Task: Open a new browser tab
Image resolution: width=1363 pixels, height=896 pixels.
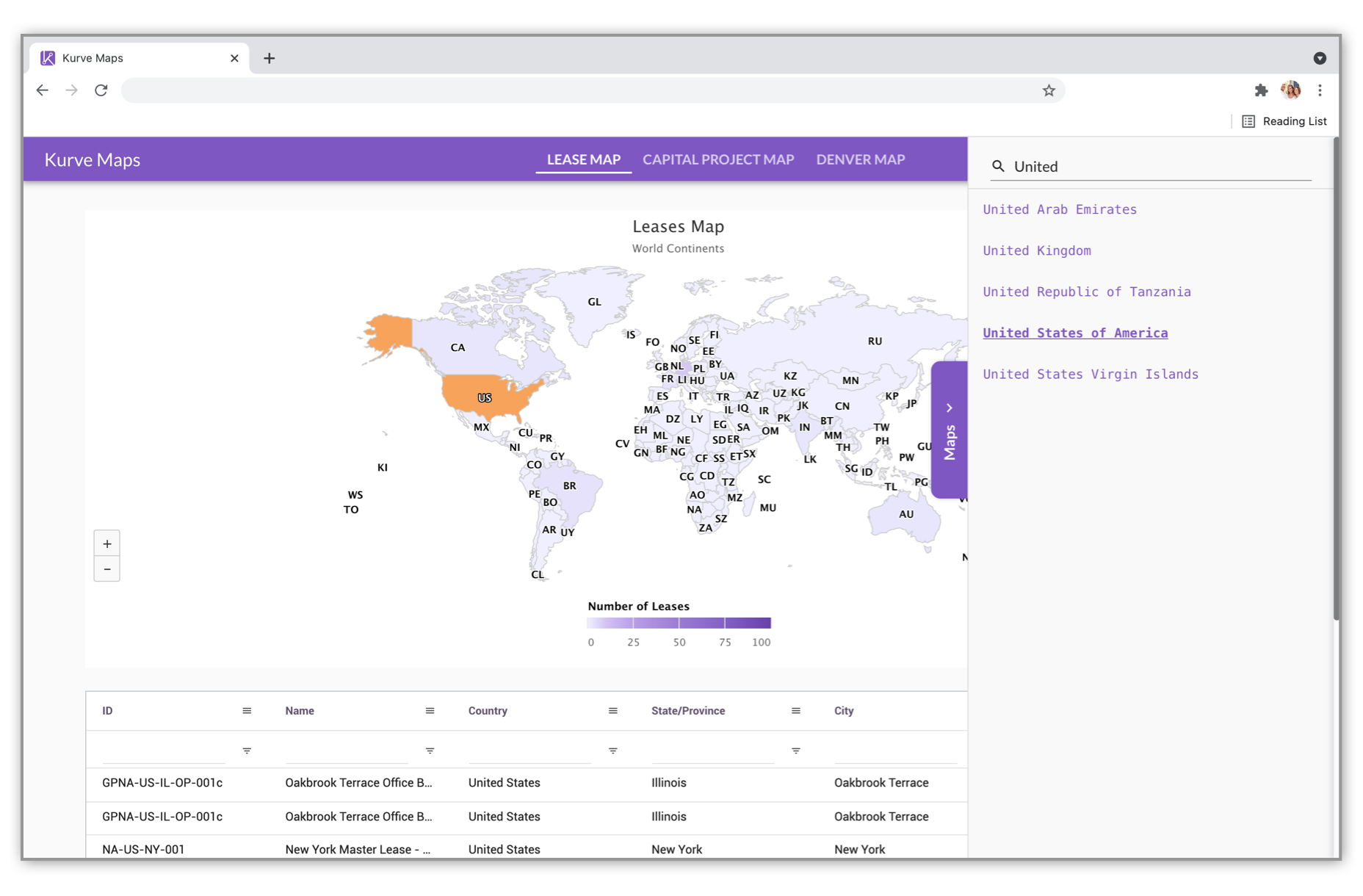Action: pyautogui.click(x=270, y=58)
